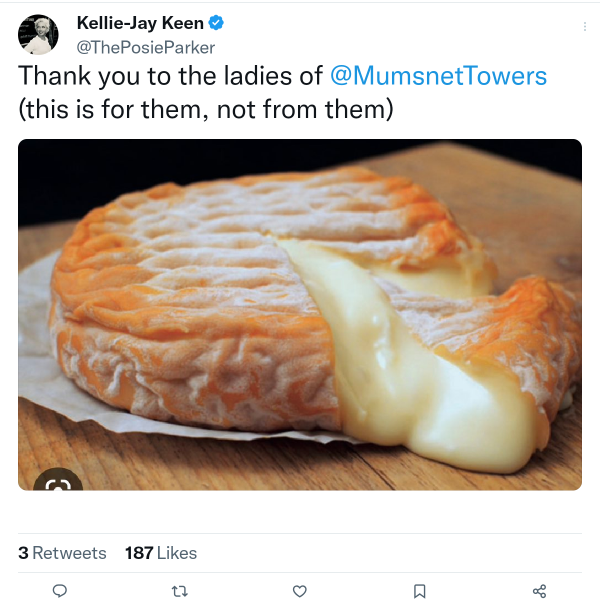
Task: Bookmark this tweet
Action: [x=420, y=591]
